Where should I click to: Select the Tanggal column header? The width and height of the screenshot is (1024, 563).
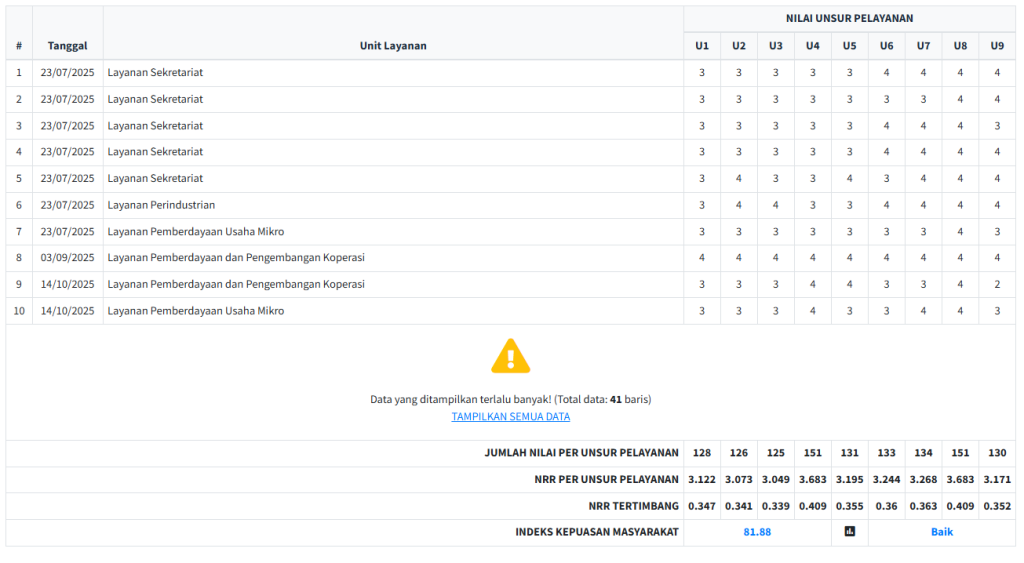[67, 46]
